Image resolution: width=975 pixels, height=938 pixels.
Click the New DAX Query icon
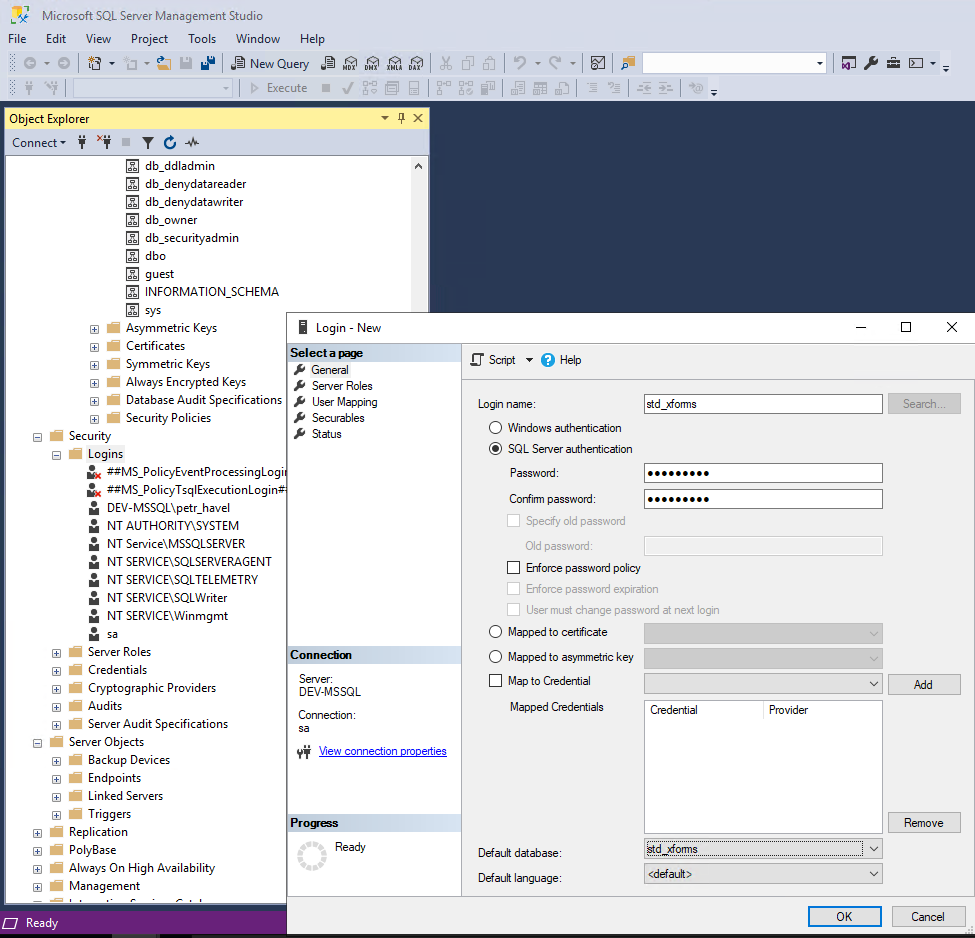click(416, 63)
